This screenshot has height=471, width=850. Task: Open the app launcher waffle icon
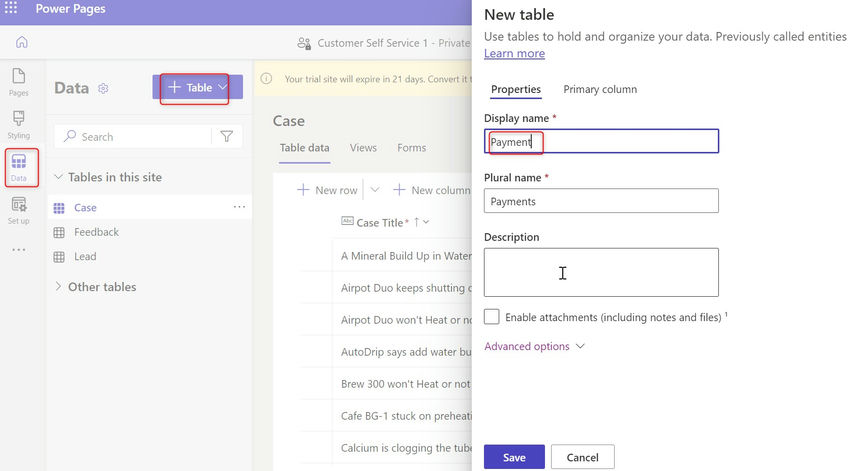(11, 9)
